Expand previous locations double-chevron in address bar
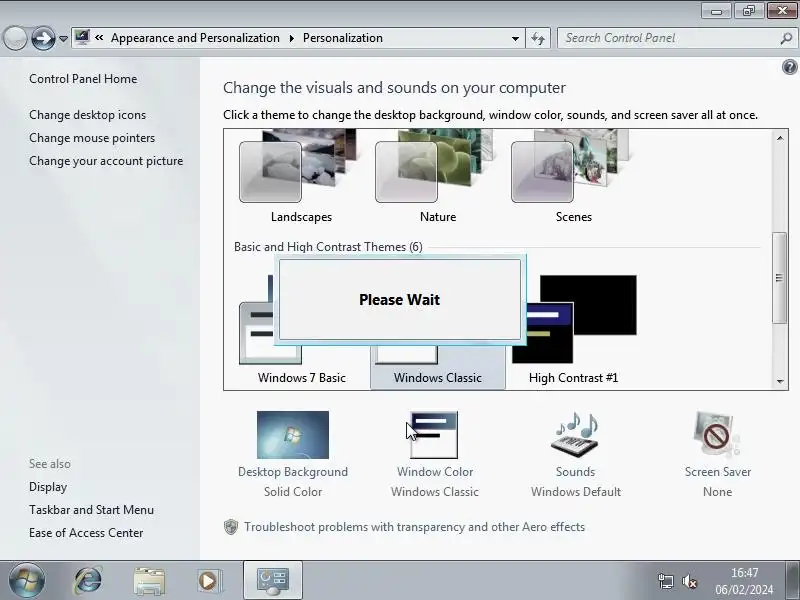Viewport: 800px width, 600px height. (99, 38)
